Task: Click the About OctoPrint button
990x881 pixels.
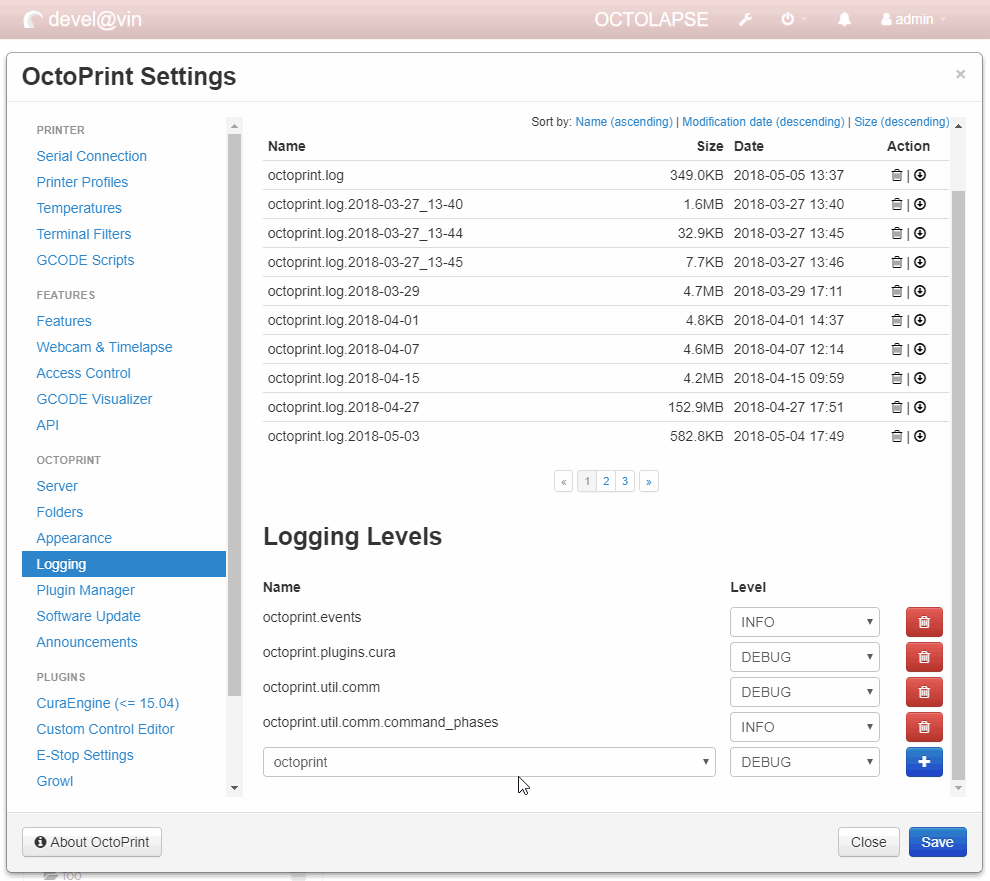Action: tap(91, 841)
